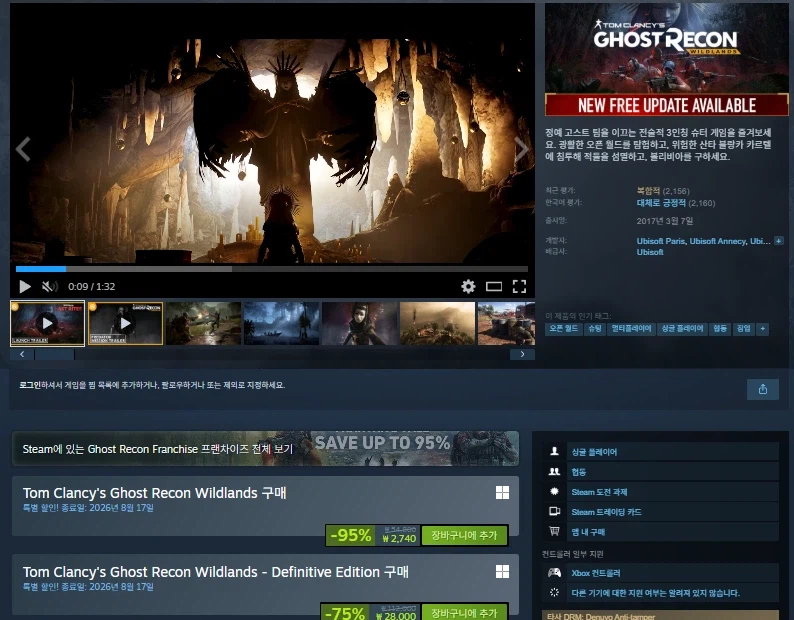The width and height of the screenshot is (794, 620).
Task: Toggle theater mode for video
Action: tap(494, 287)
